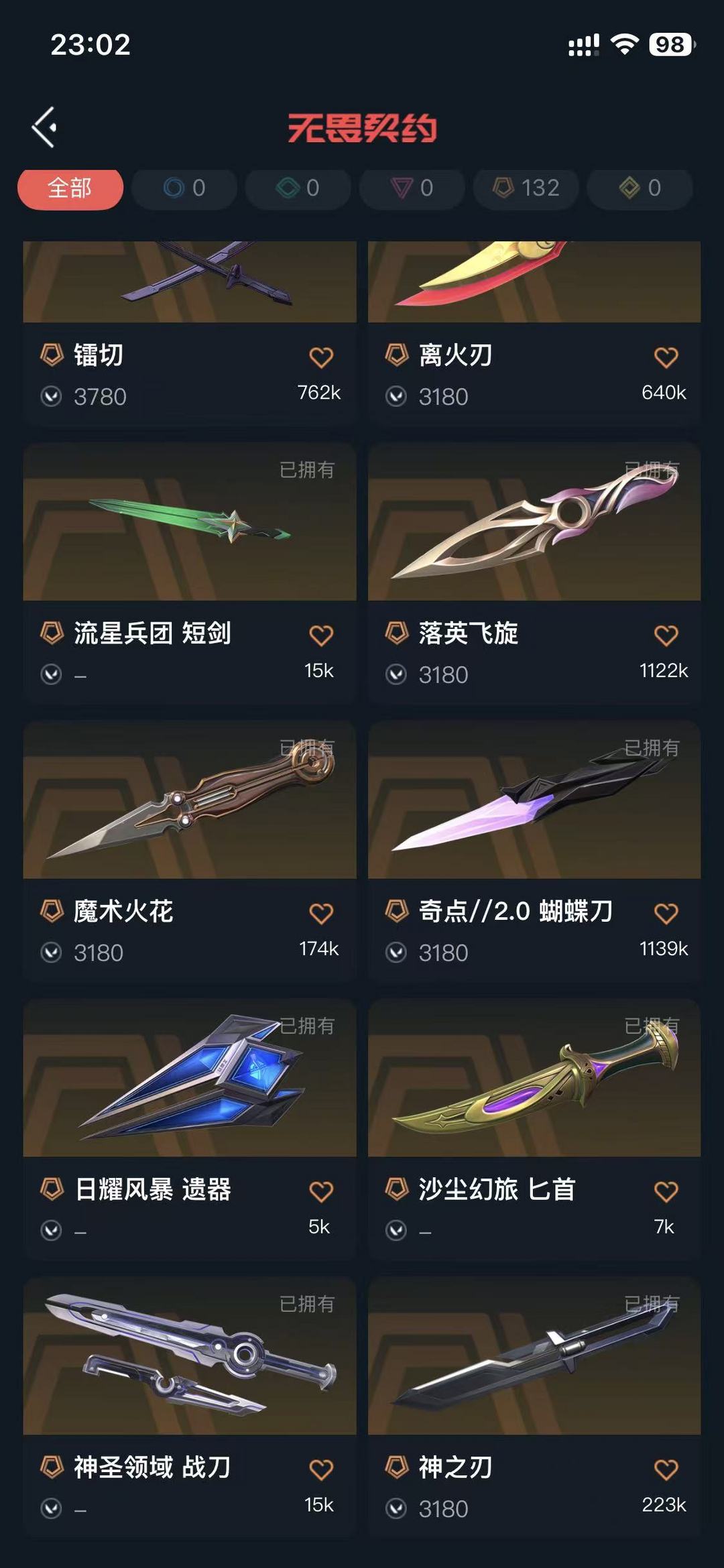Open 落英飞旋 knife thumbnail
This screenshot has width=724, height=1568.
534,522
